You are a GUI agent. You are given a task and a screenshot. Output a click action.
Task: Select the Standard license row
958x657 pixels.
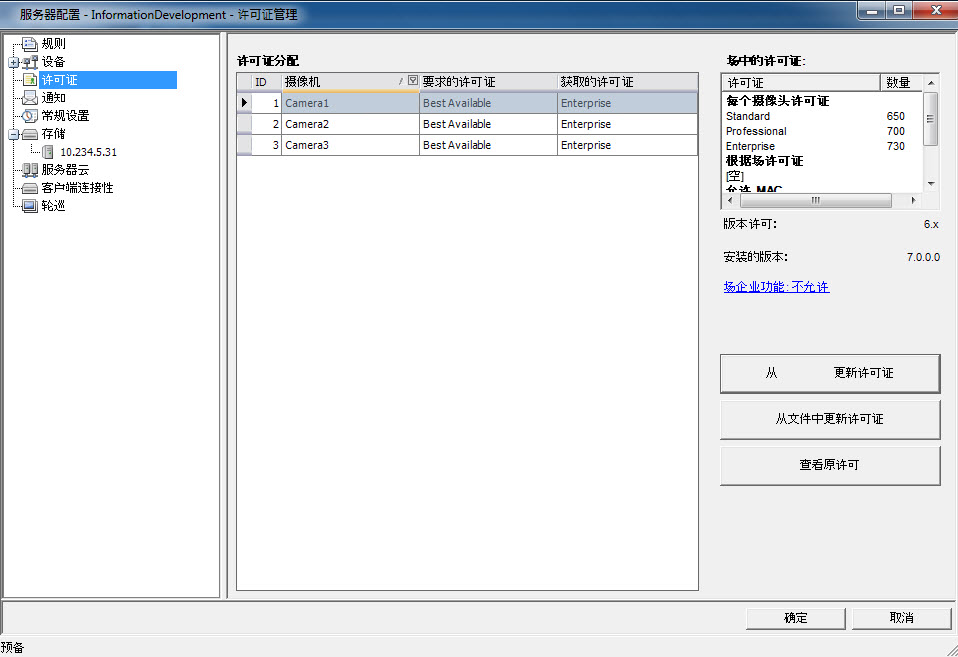pyautogui.click(x=822, y=116)
